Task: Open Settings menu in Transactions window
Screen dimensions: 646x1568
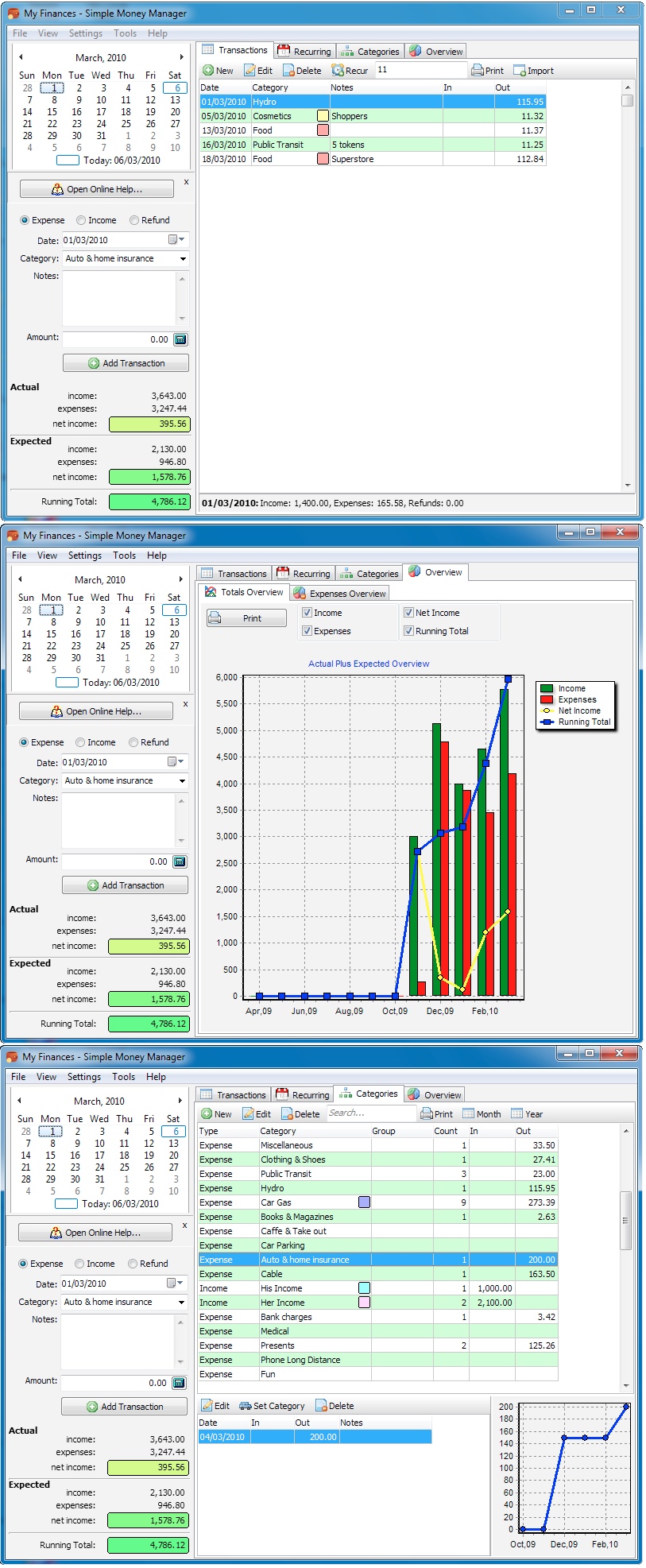Action: [x=86, y=33]
